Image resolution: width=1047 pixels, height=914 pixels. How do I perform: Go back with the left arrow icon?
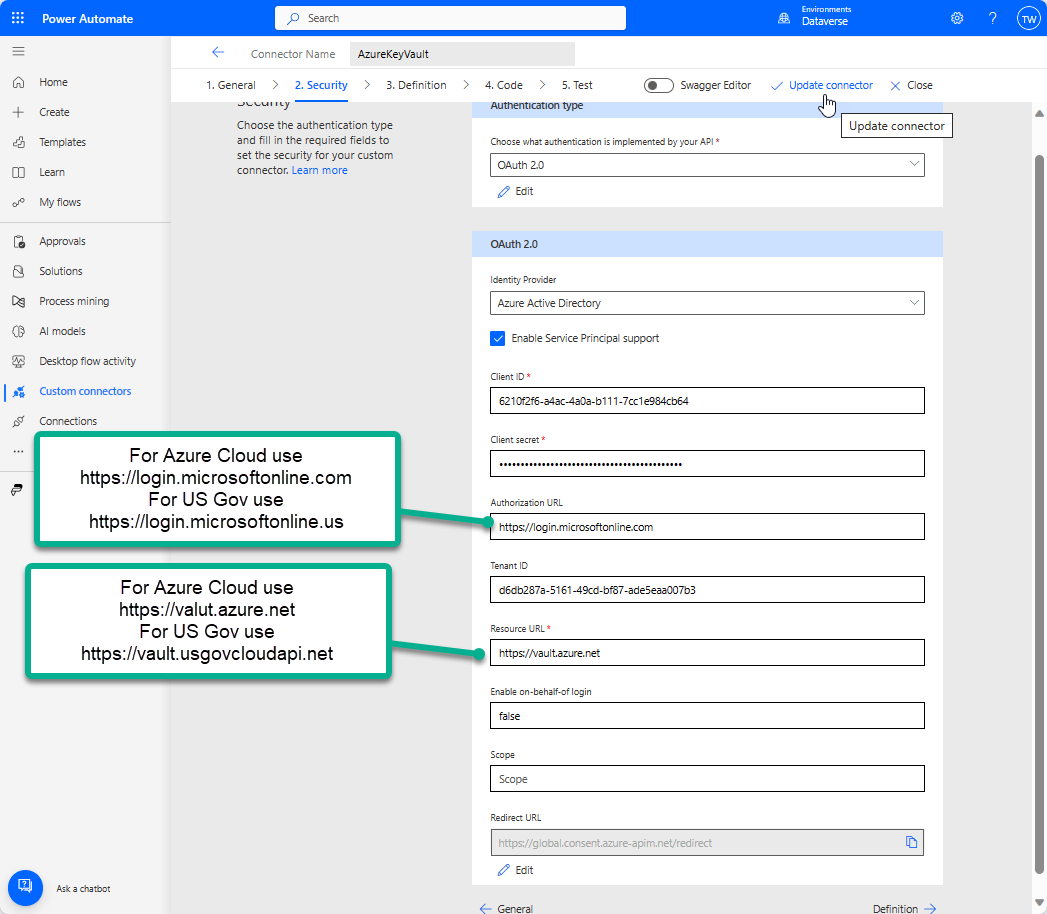[x=218, y=53]
